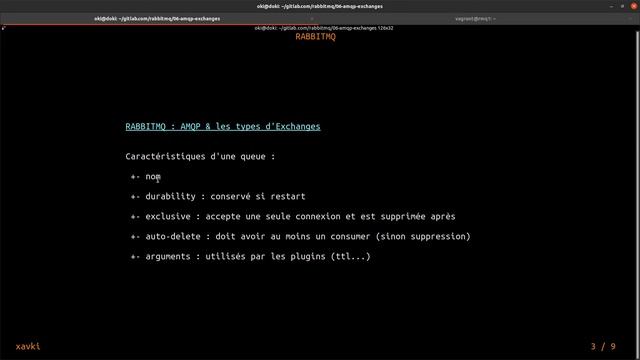The width and height of the screenshot is (640, 360).
Task: Close the 06-amqp-exchanges tab
Action: [x=311, y=19]
